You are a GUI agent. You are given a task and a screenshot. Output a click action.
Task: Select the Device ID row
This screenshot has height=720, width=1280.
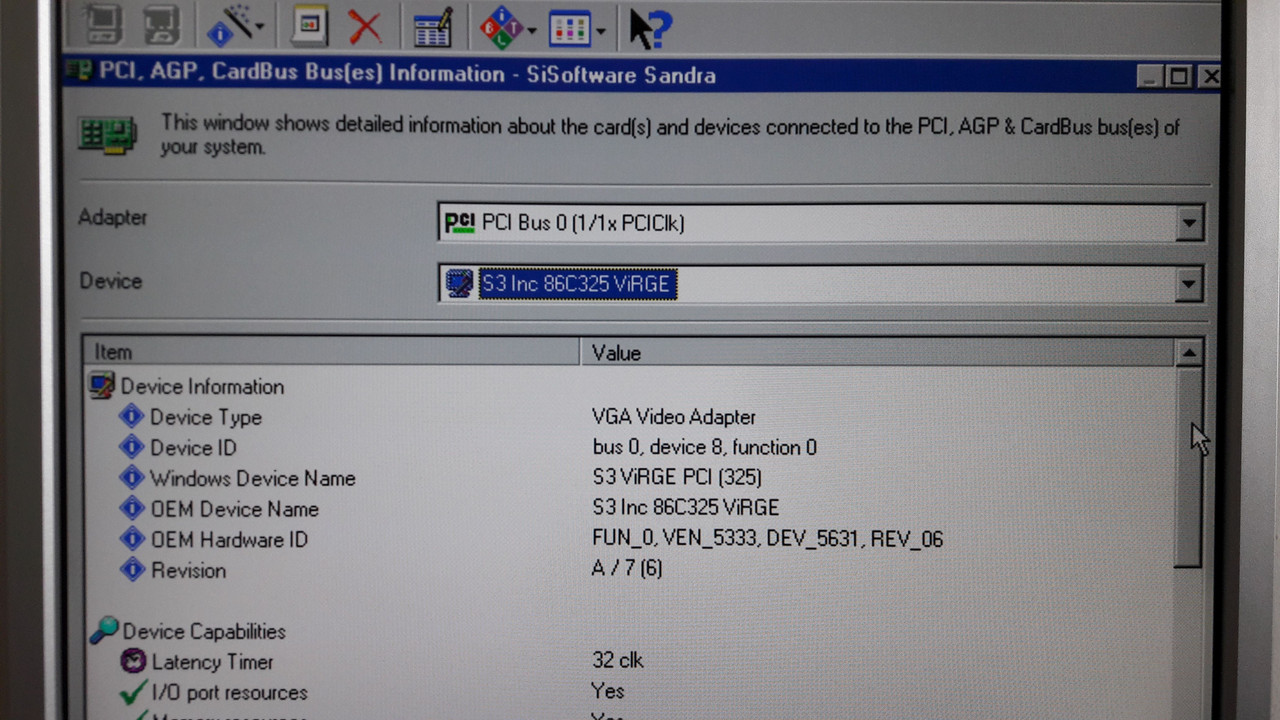point(630,447)
